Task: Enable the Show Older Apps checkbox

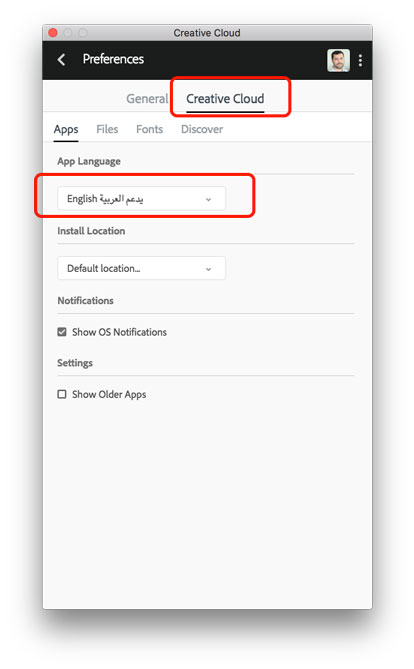Action: click(x=62, y=394)
